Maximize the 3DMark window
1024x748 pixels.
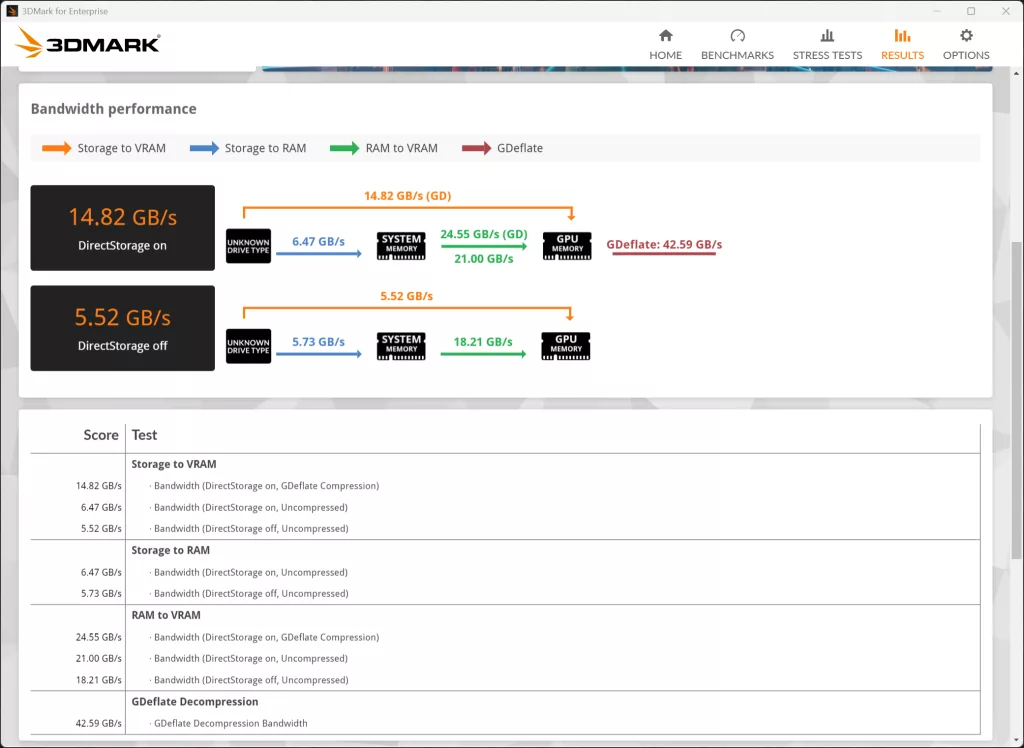[971, 11]
